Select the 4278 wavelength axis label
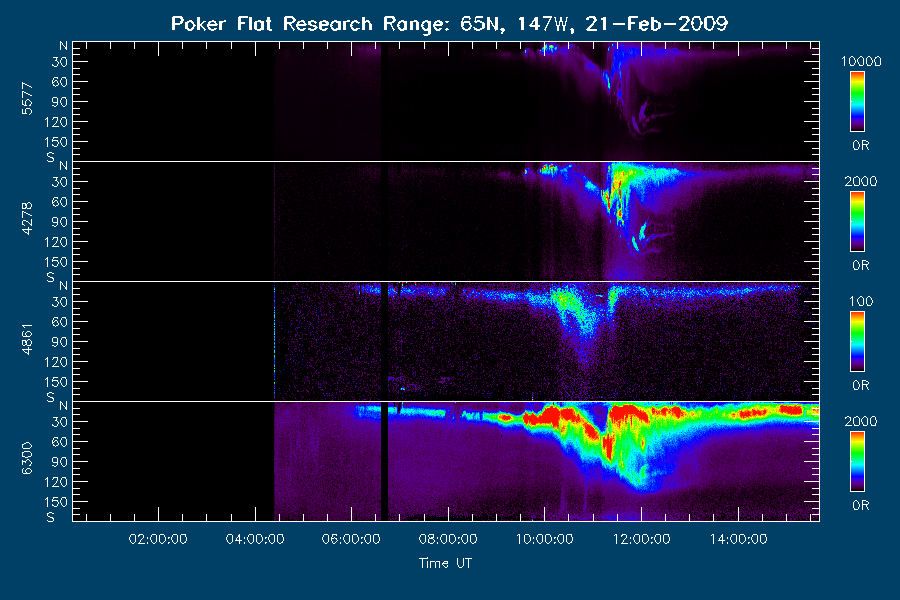This screenshot has height=600, width=900. (27, 219)
